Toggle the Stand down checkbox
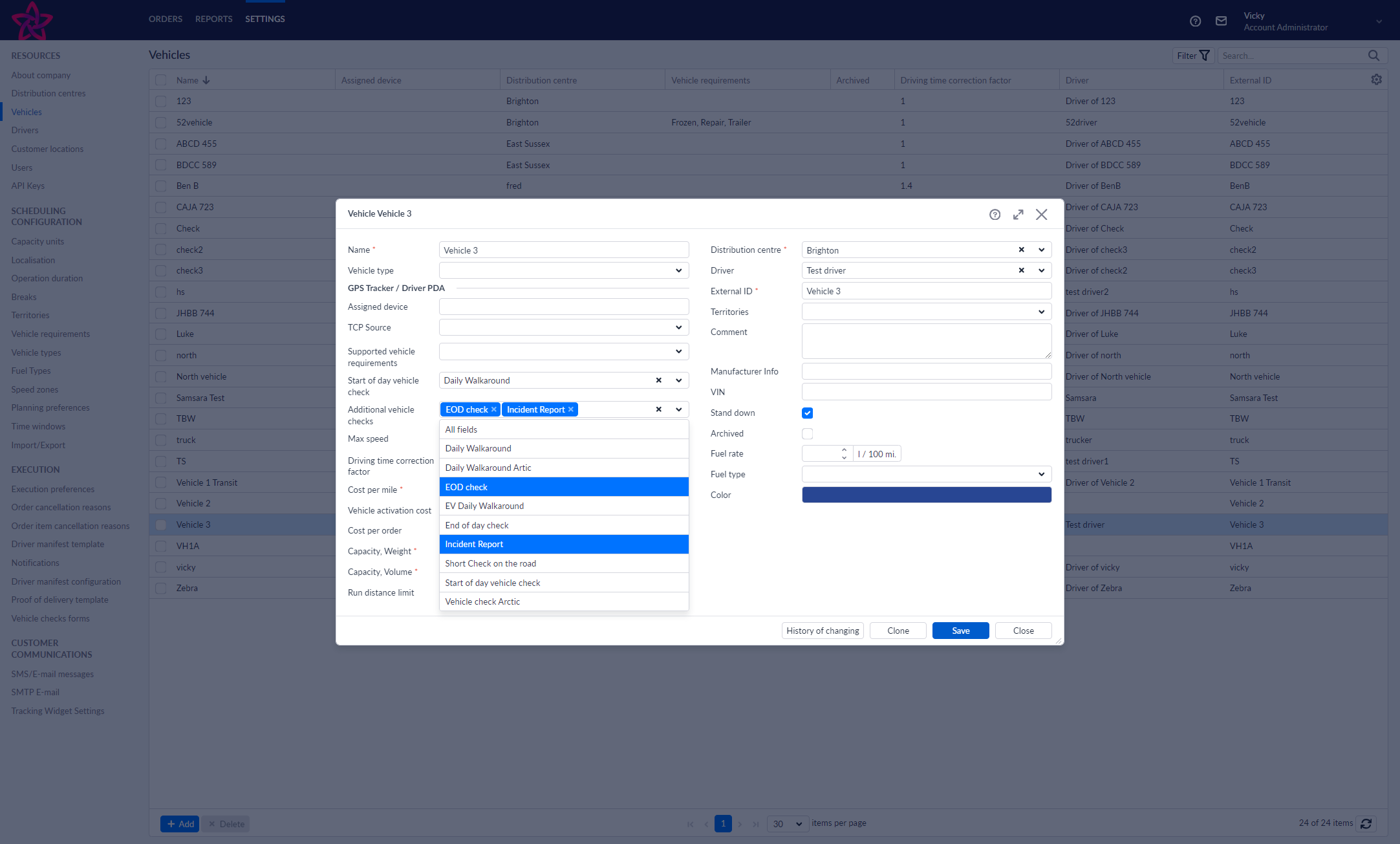 (807, 413)
